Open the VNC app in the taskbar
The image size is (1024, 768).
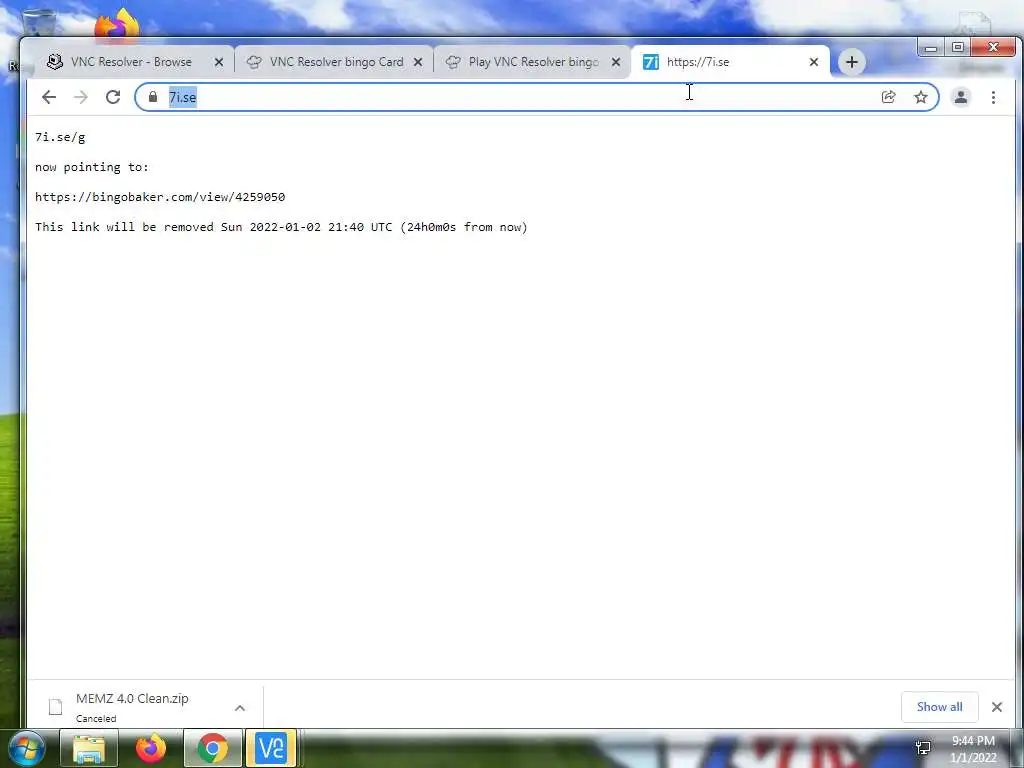271,748
